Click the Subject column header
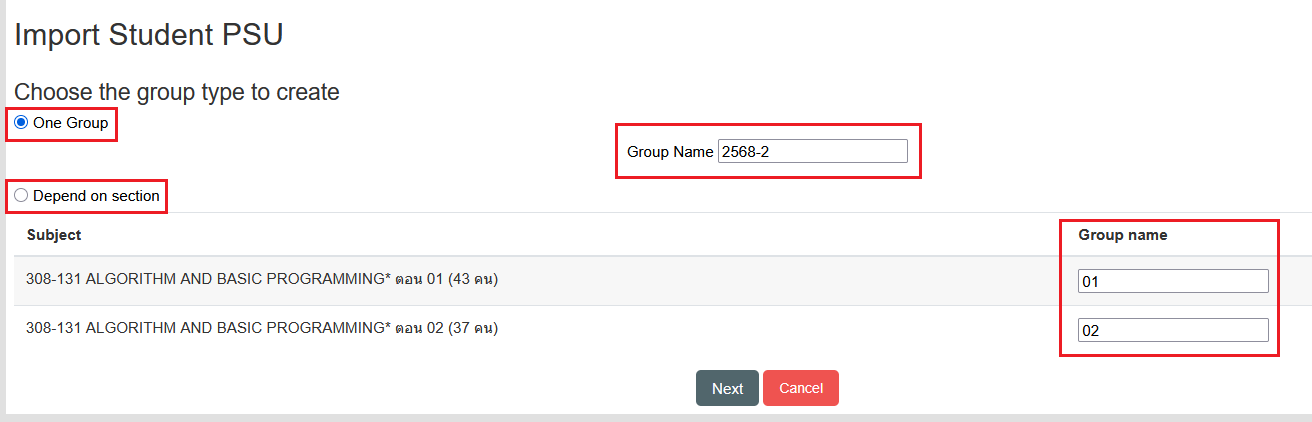 (54, 235)
